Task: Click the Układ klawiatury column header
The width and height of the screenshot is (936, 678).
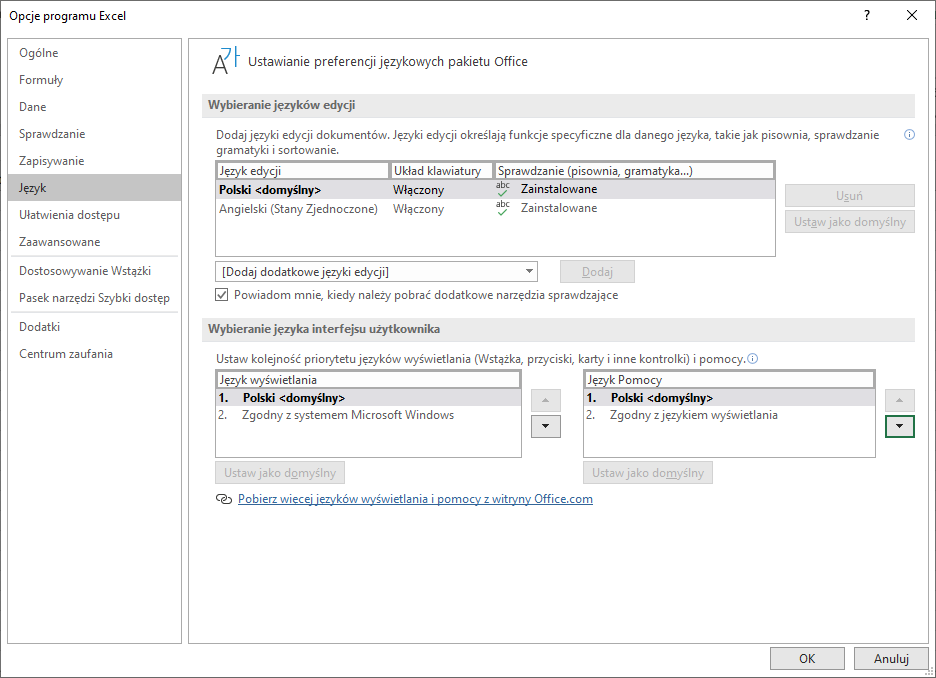Action: click(441, 171)
